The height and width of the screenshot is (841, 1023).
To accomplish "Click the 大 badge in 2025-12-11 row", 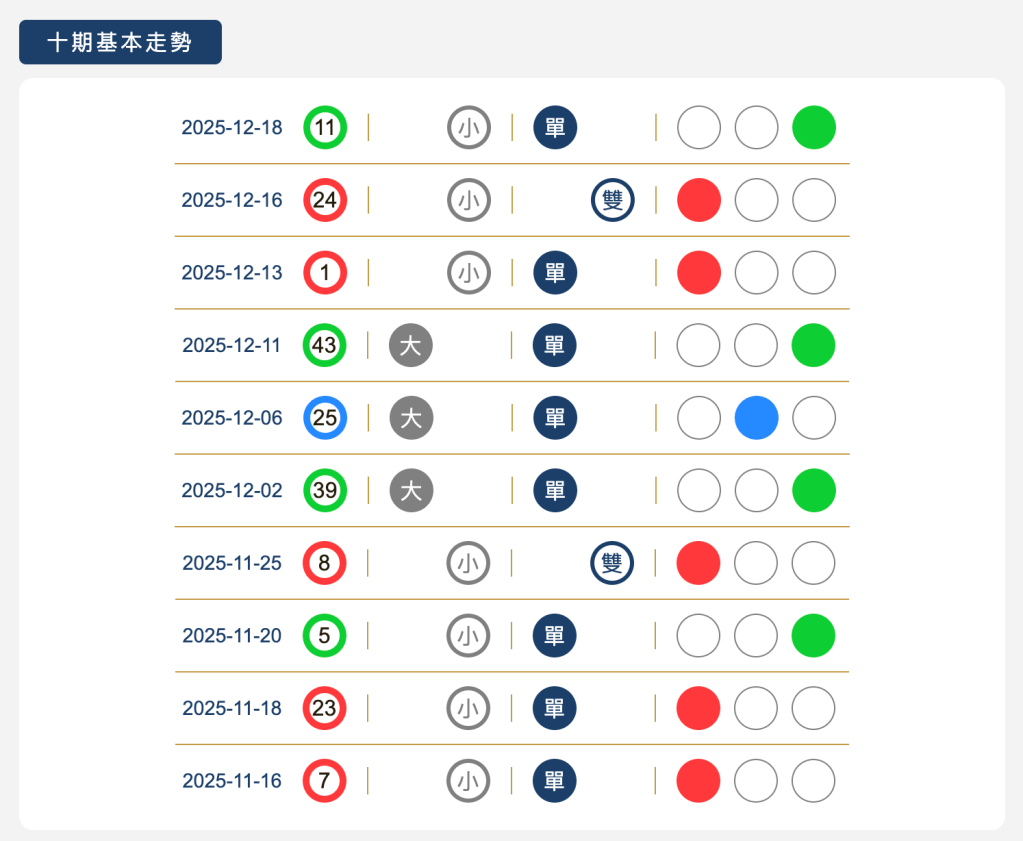I will click(x=411, y=345).
